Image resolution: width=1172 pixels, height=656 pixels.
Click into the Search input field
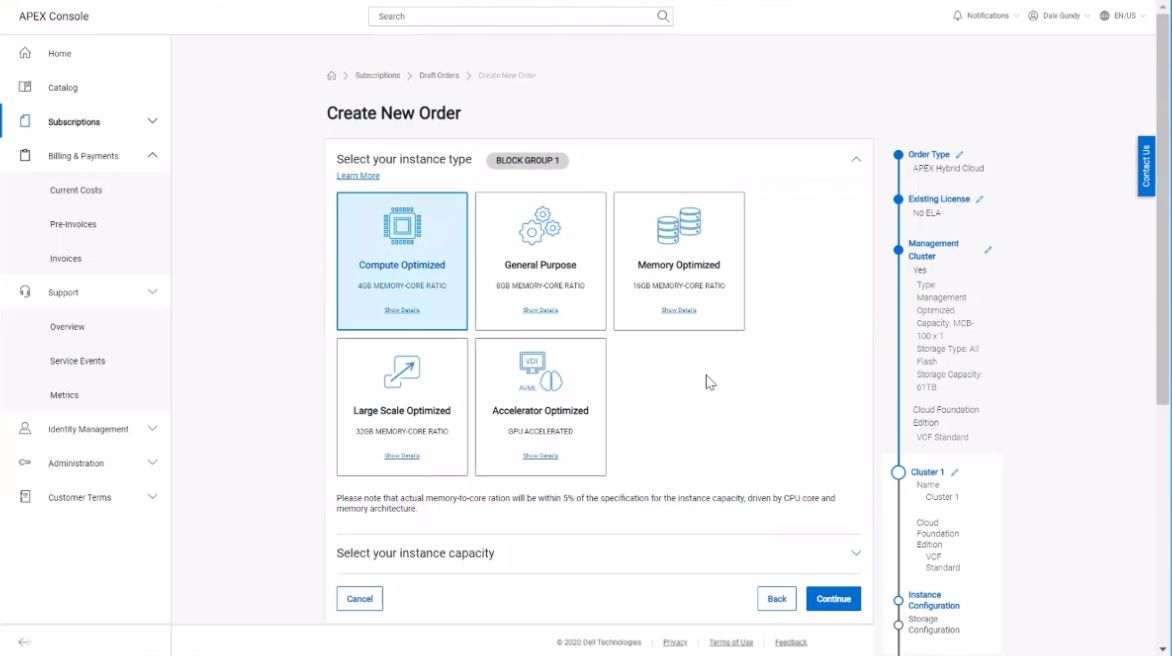coord(510,16)
